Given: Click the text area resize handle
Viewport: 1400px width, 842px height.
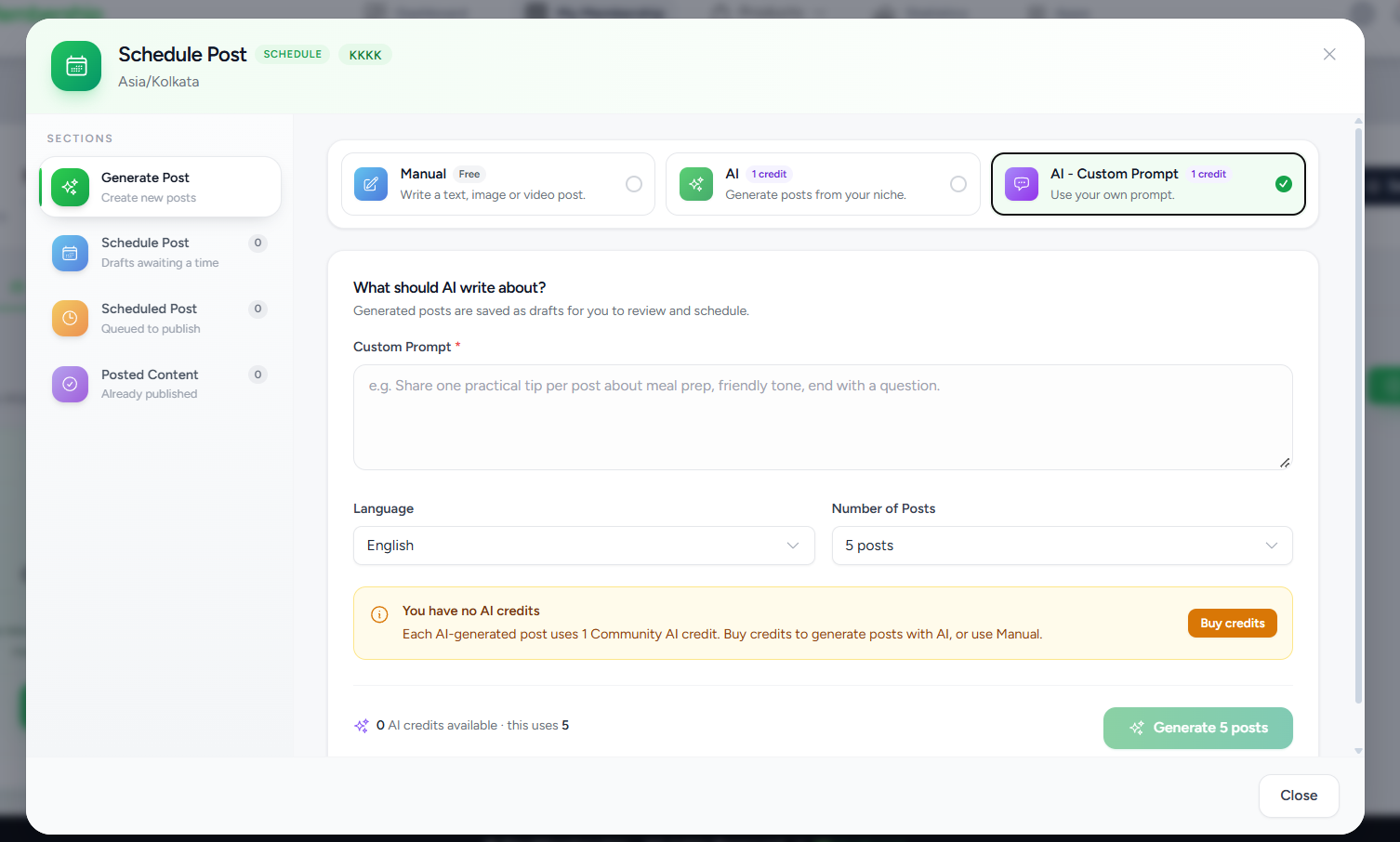Looking at the screenshot, I should click(x=1285, y=462).
